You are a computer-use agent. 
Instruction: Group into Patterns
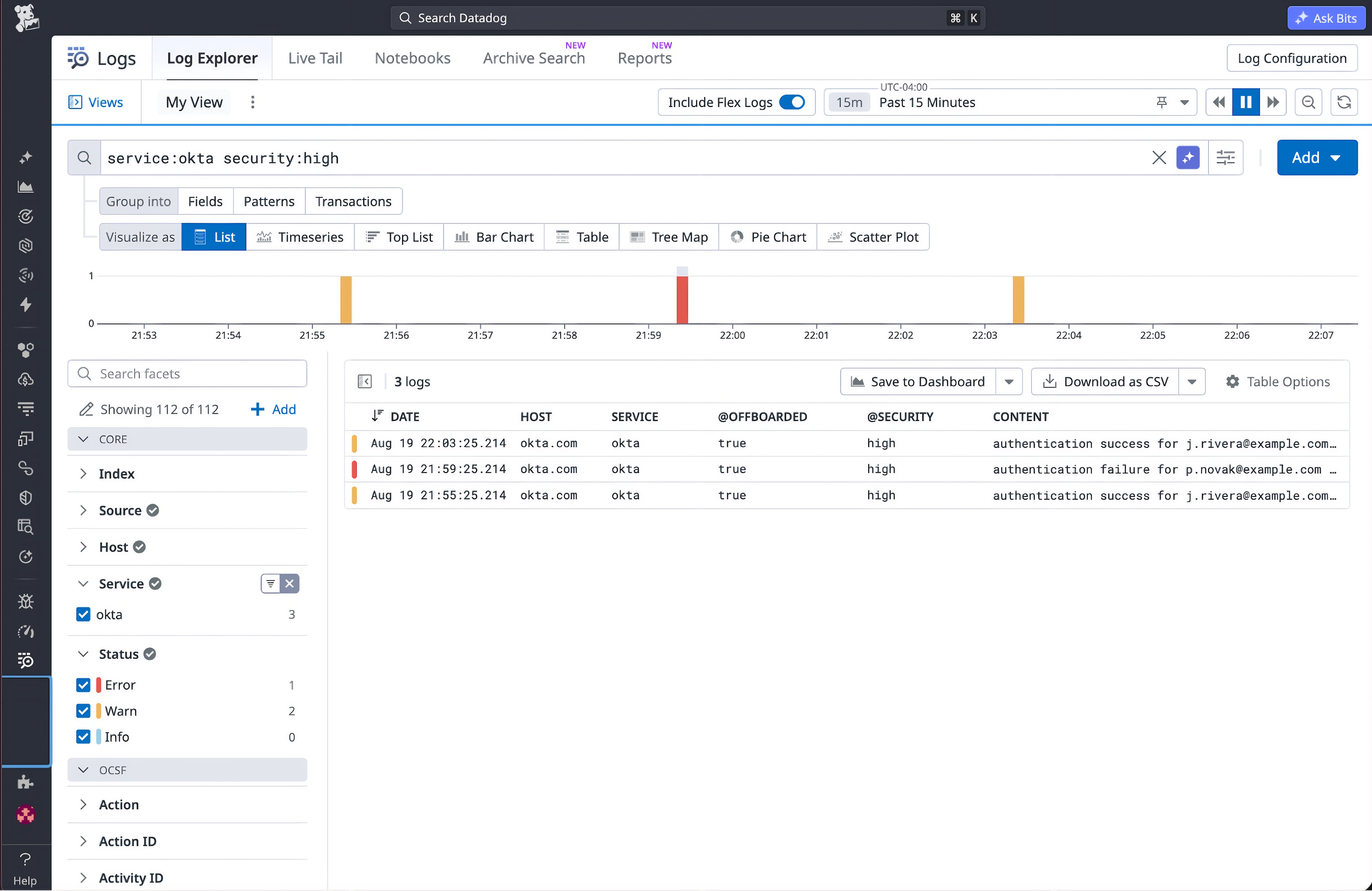269,201
